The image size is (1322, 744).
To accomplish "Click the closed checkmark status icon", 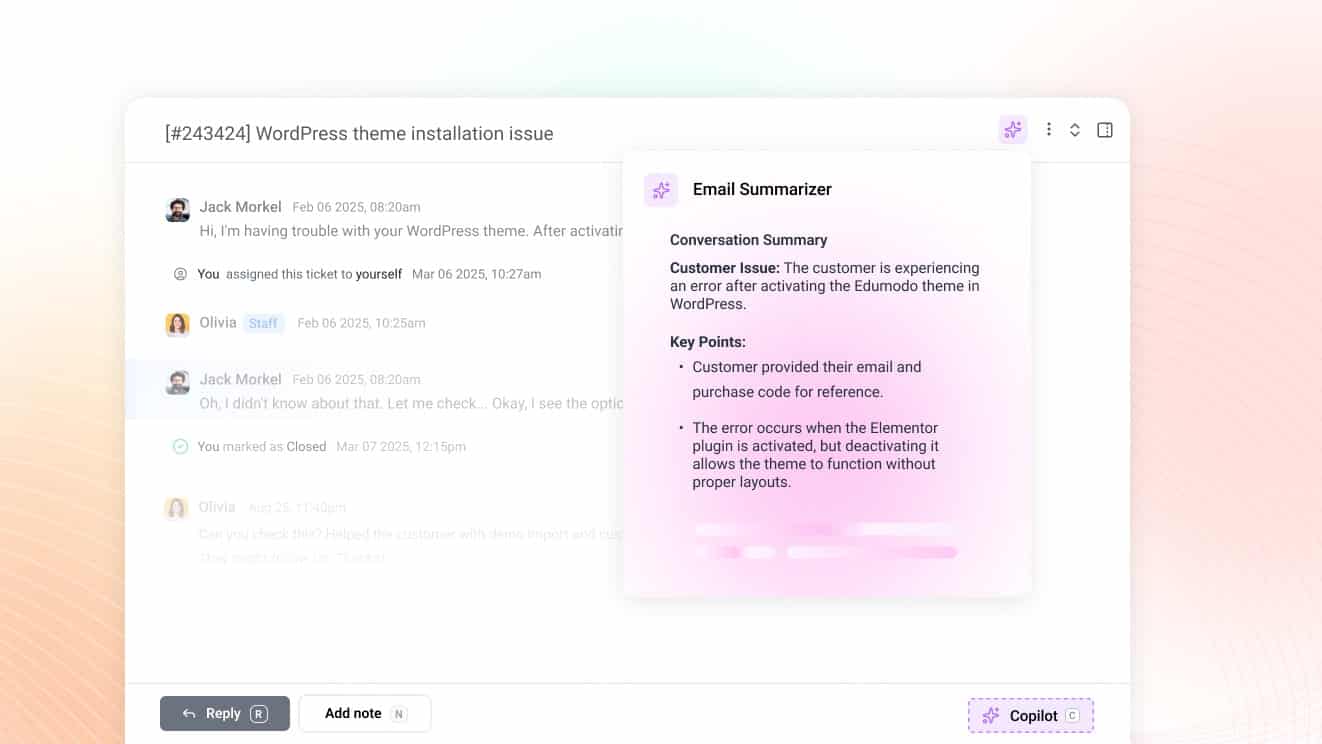I will [x=181, y=446].
